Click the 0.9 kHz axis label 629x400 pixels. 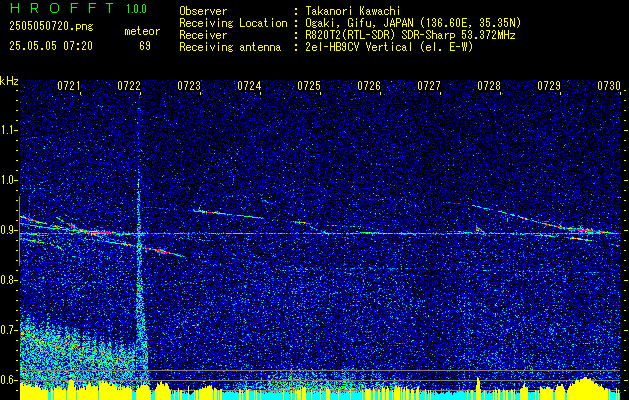pyautogui.click(x=8, y=230)
